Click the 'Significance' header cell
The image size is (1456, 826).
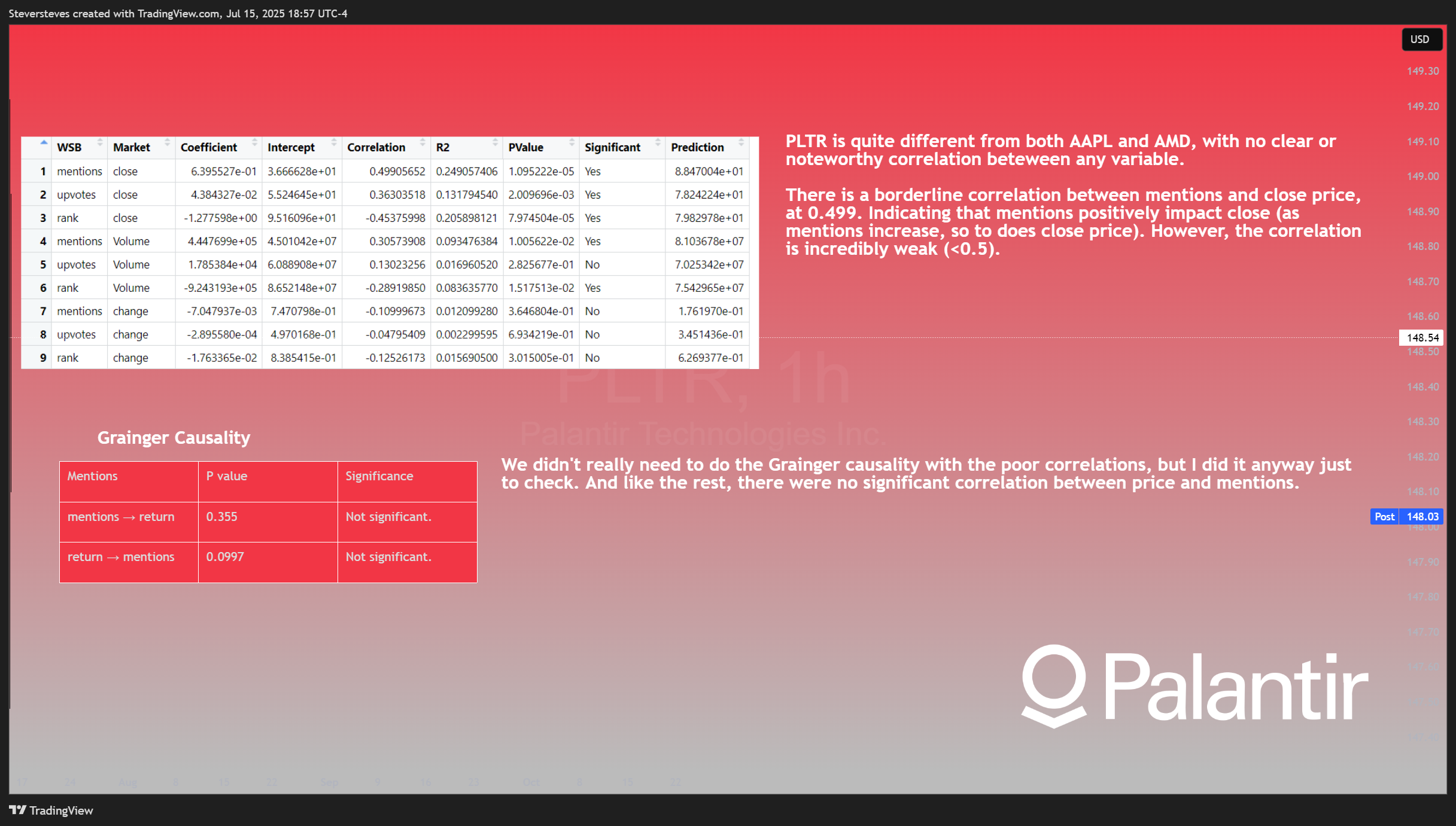(x=408, y=481)
